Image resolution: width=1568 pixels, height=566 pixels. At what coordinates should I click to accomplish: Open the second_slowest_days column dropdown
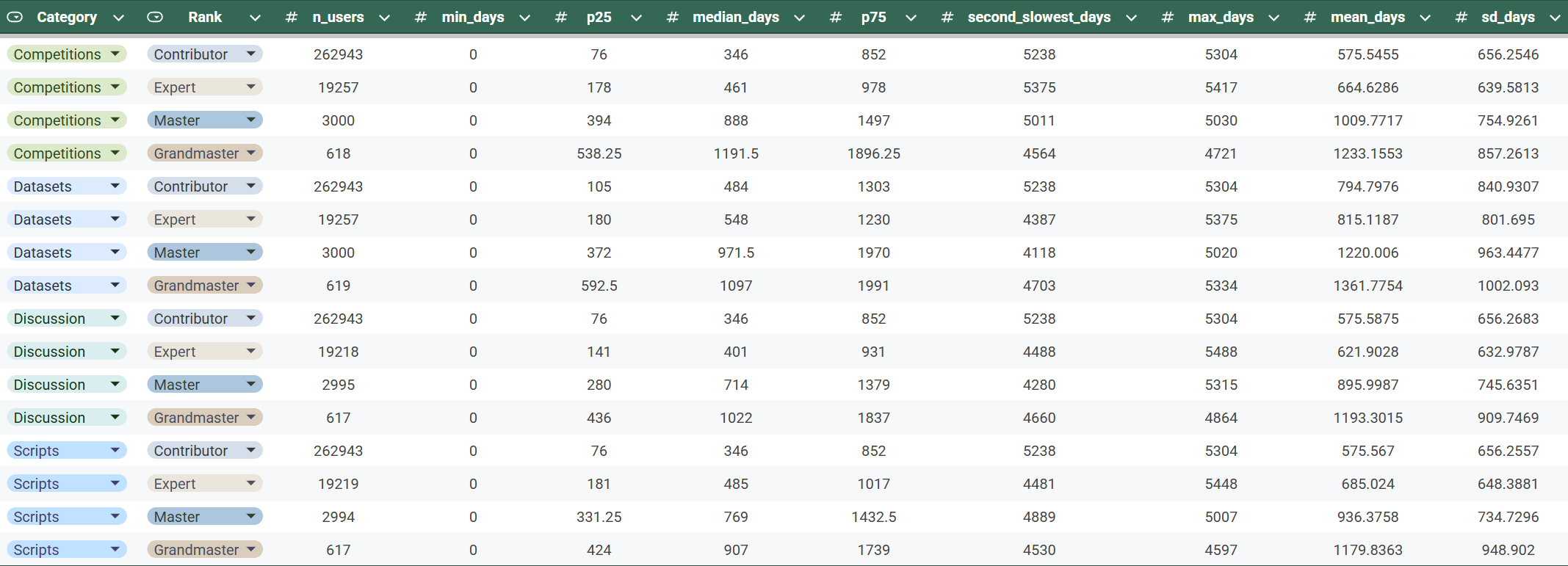tap(1131, 18)
